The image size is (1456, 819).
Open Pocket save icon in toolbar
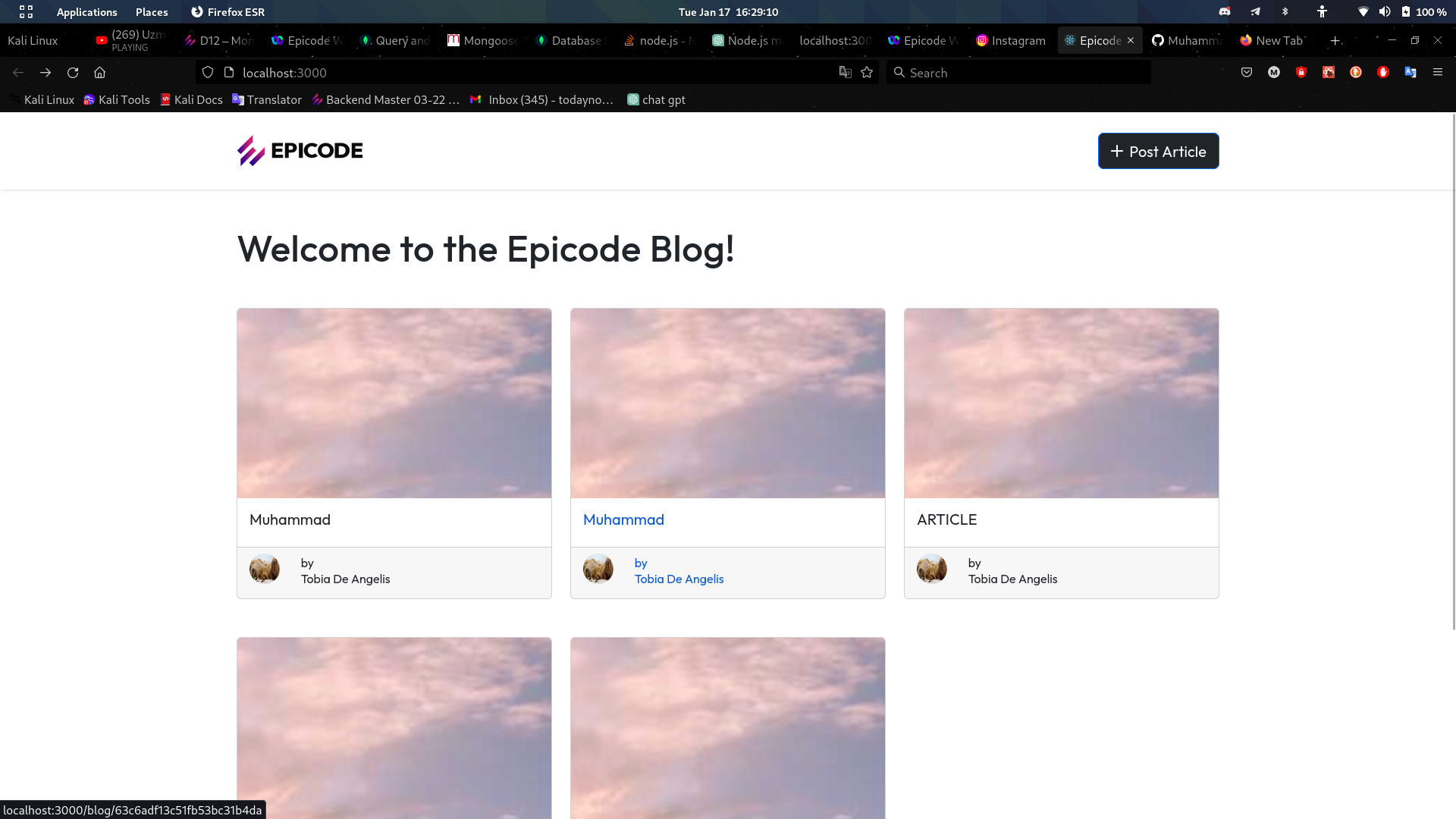1246,73
